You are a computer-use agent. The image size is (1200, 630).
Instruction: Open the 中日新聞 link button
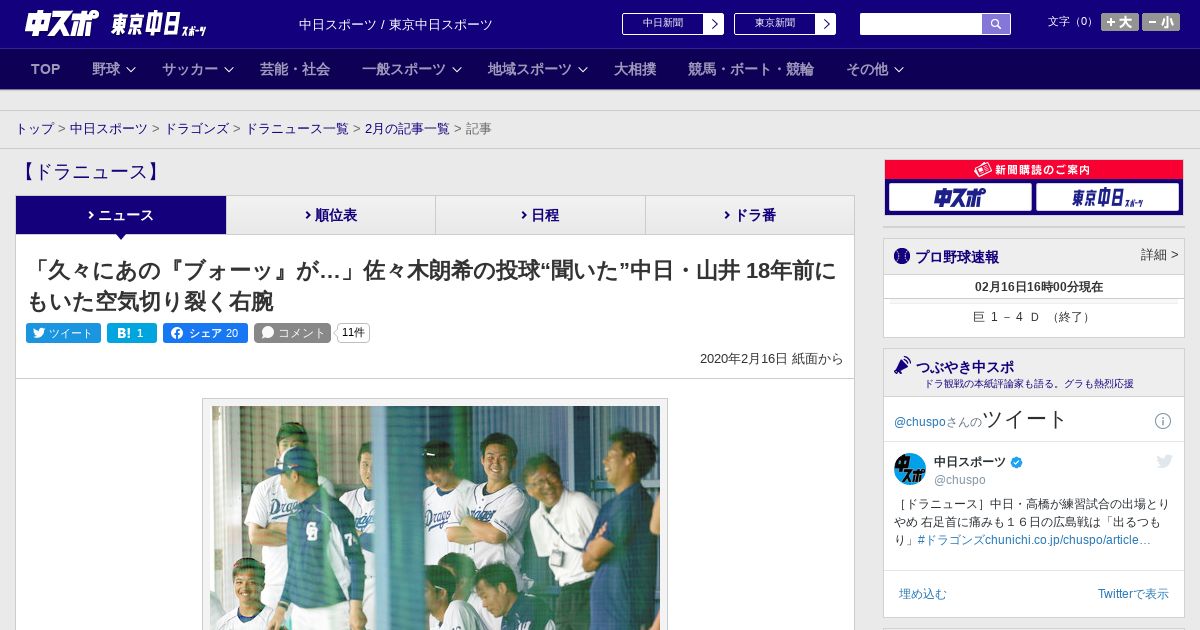[x=673, y=24]
